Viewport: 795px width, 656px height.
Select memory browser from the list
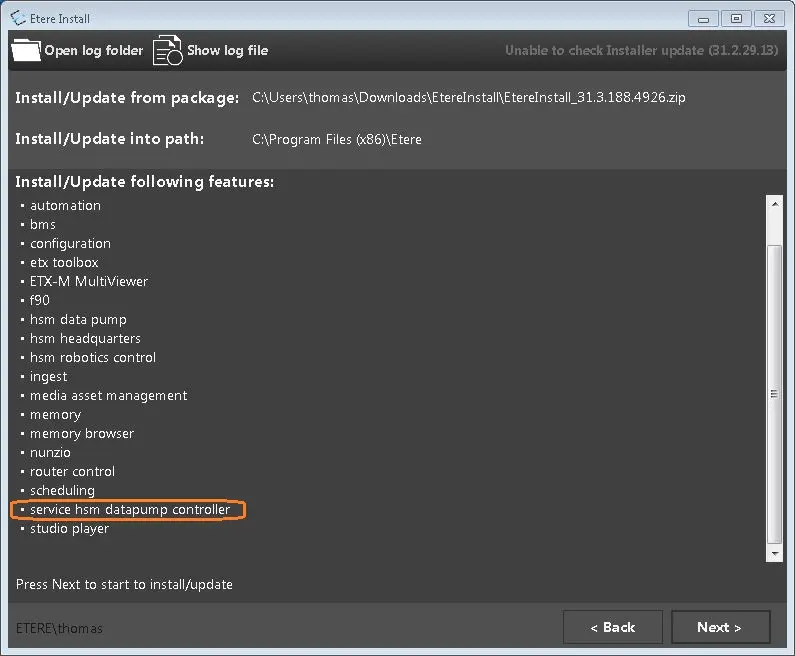[x=81, y=433]
